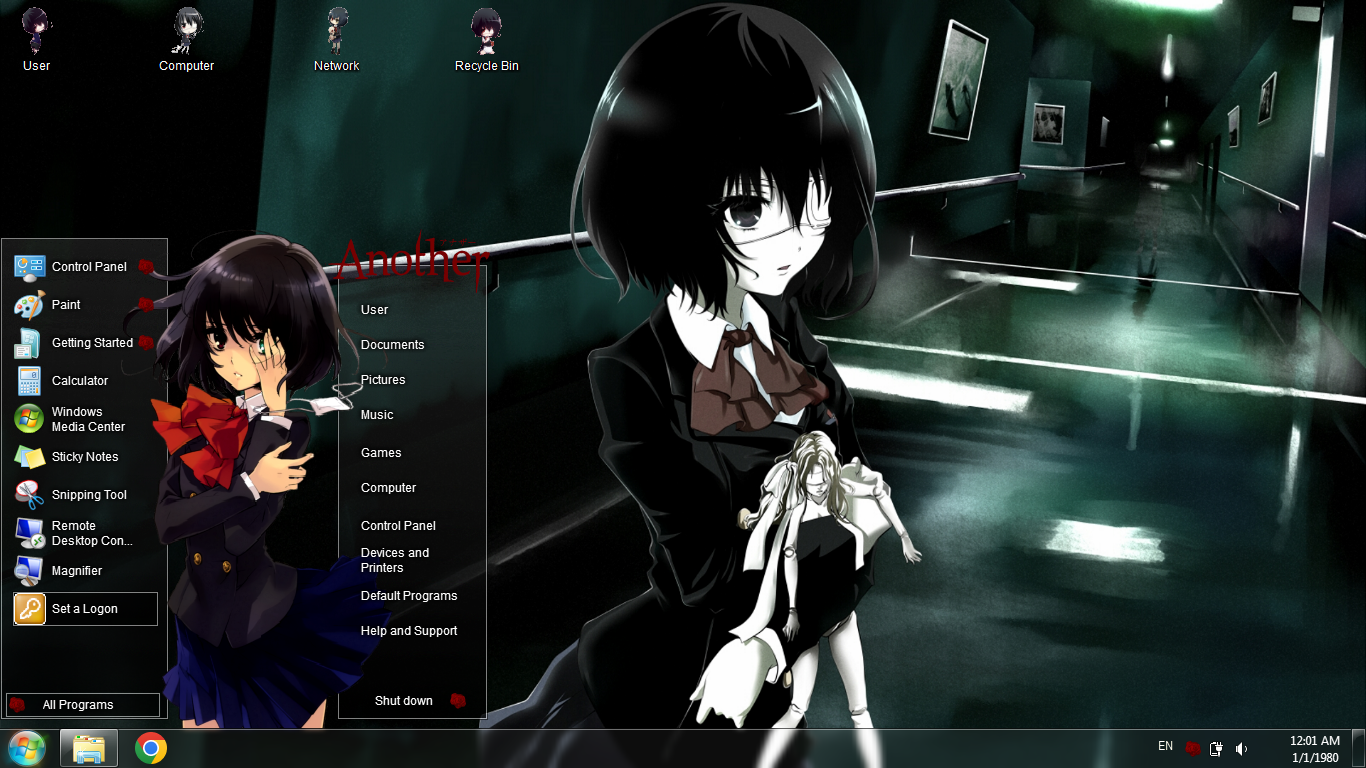This screenshot has width=1366, height=768.
Task: Open the Network desktop icon
Action: tap(336, 40)
